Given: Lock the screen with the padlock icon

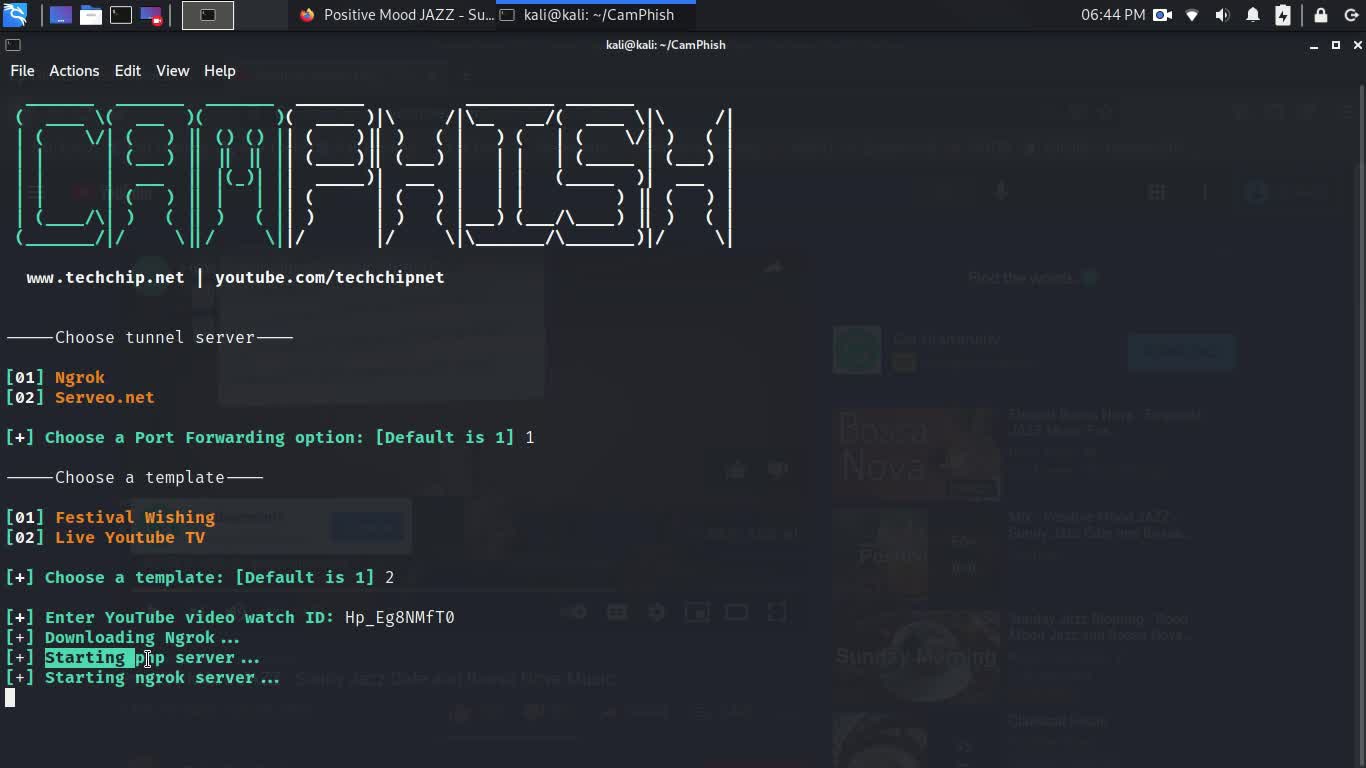Looking at the screenshot, I should pyautogui.click(x=1321, y=15).
